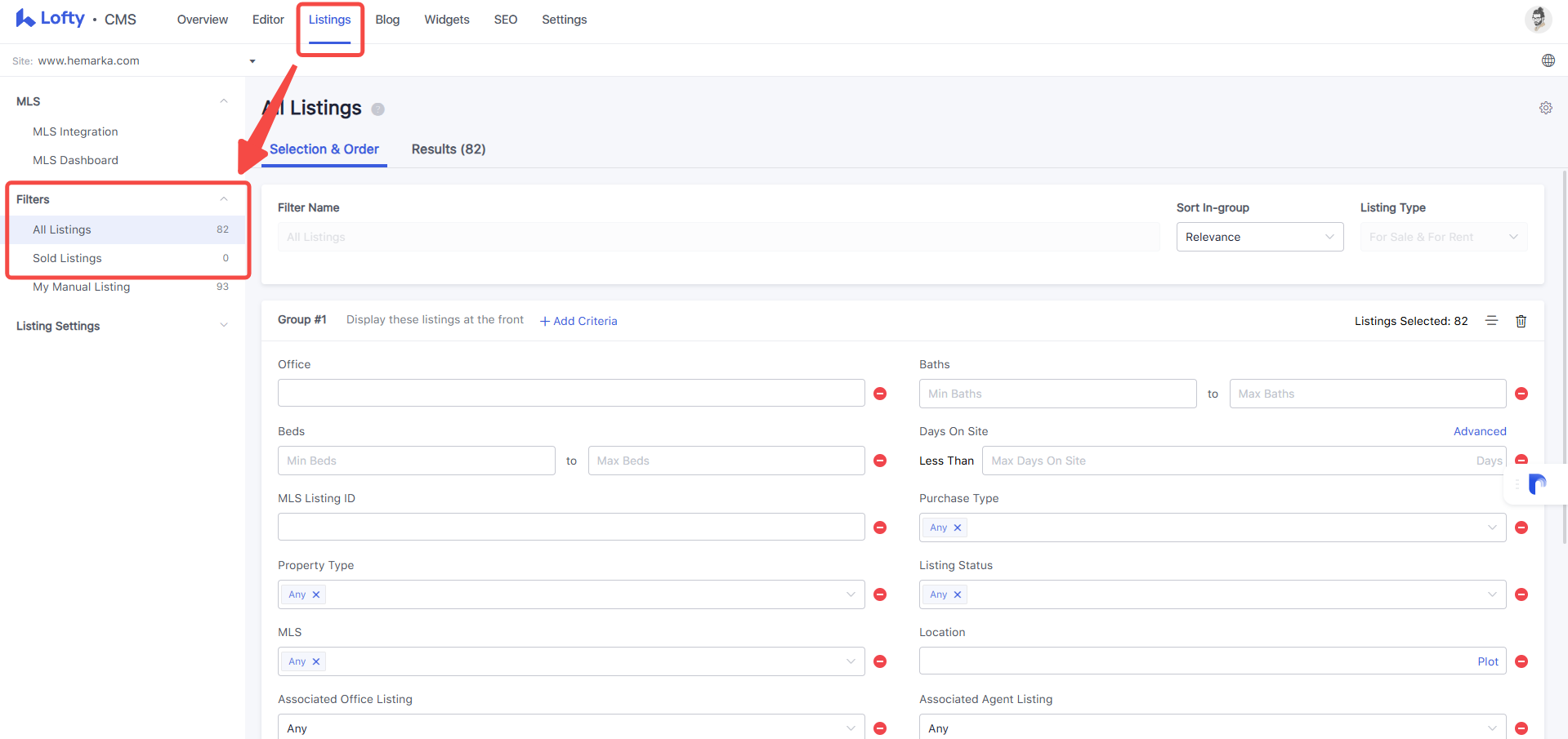The width and height of the screenshot is (1568, 739).
Task: Click the Min Beds input field
Action: 416,461
